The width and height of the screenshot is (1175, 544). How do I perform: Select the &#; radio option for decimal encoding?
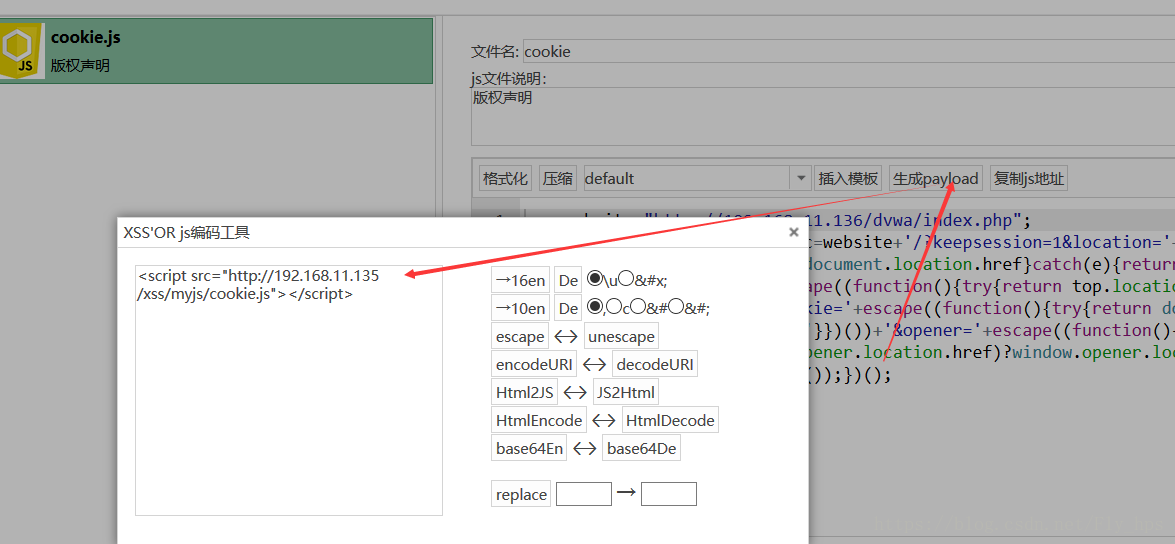[x=676, y=306]
